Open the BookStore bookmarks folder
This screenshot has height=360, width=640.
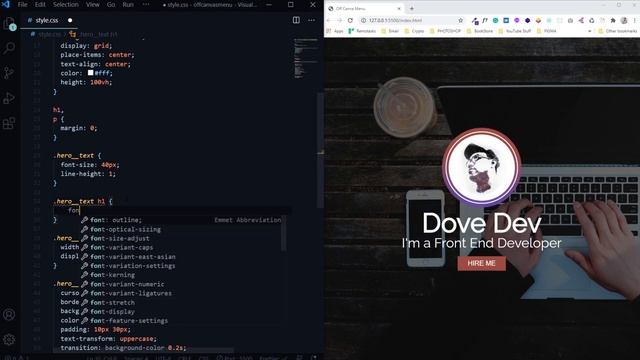pyautogui.click(x=480, y=31)
